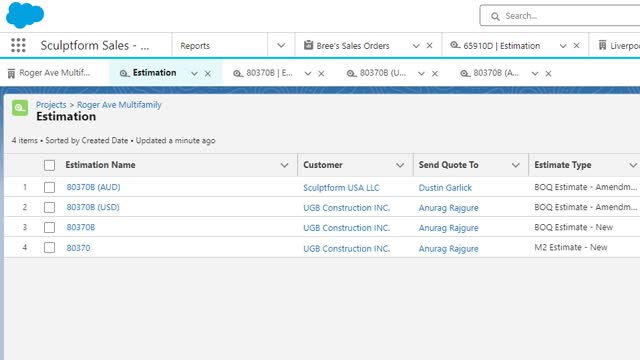Sort by Send Quote To column header
The image size is (640, 360).
point(449,165)
